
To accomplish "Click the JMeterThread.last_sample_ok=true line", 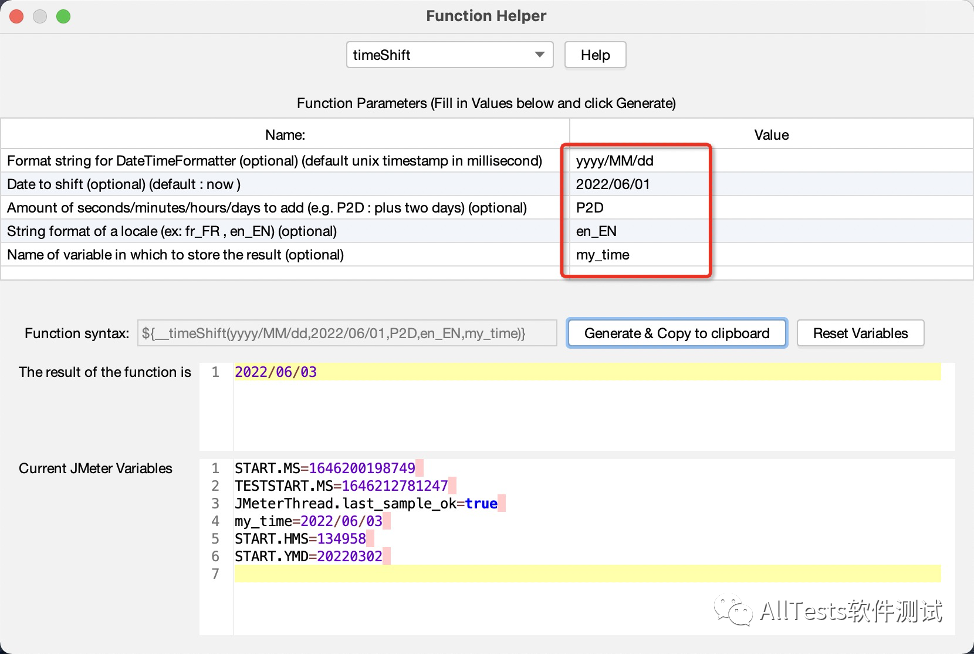I will [x=366, y=504].
